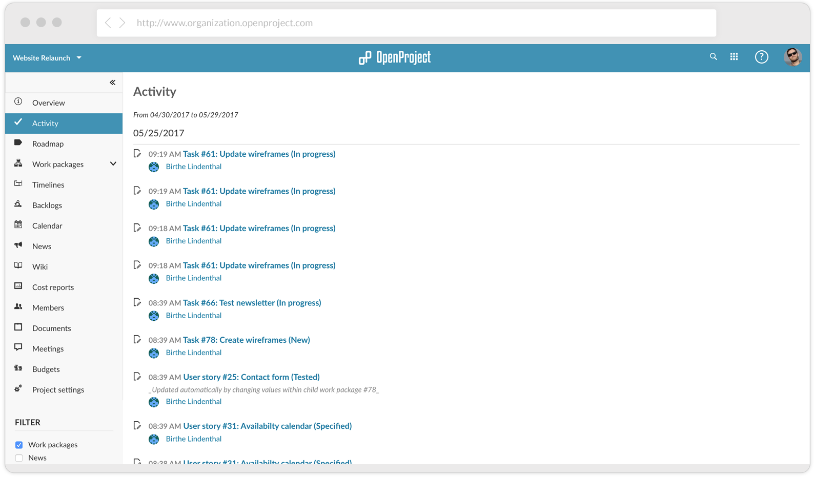Open the help question mark icon
Viewport: 814px width, 485px height.
click(x=761, y=57)
